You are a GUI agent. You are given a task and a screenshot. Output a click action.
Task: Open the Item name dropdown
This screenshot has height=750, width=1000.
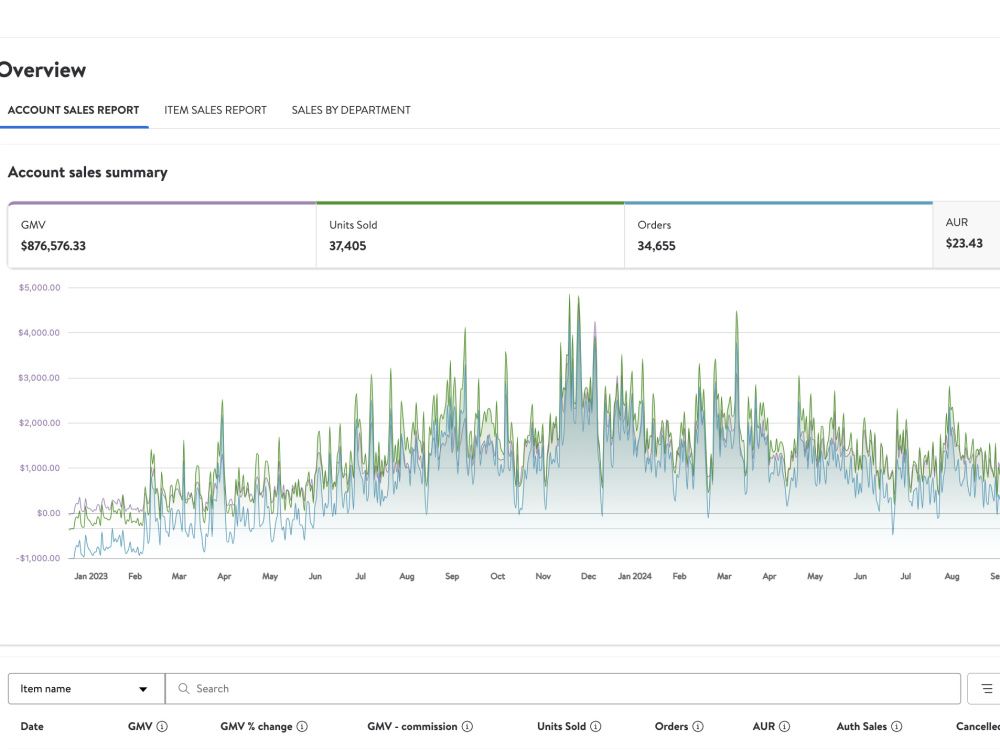point(87,689)
